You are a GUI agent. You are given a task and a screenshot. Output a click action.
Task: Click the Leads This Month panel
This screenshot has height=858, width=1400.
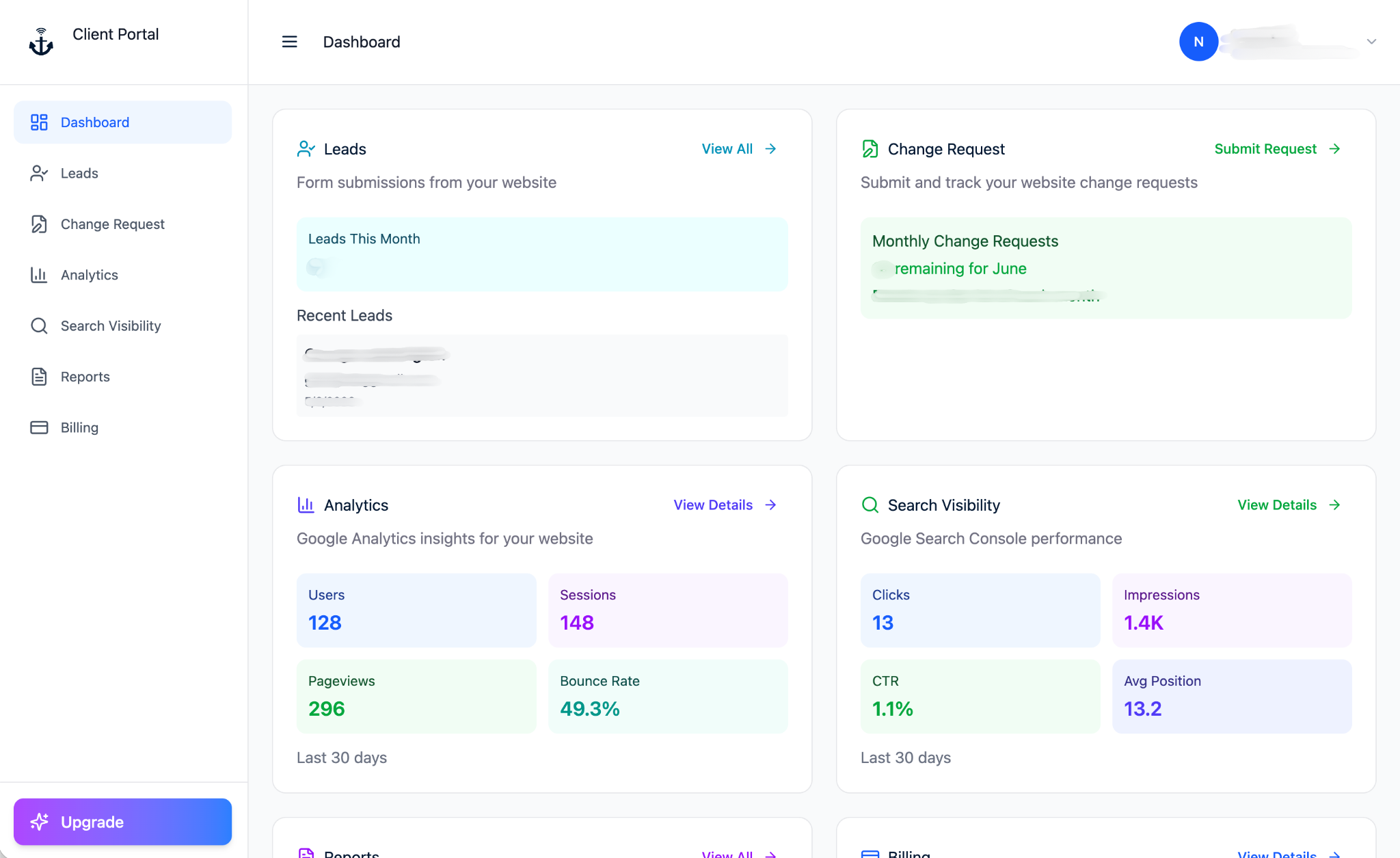(x=542, y=254)
